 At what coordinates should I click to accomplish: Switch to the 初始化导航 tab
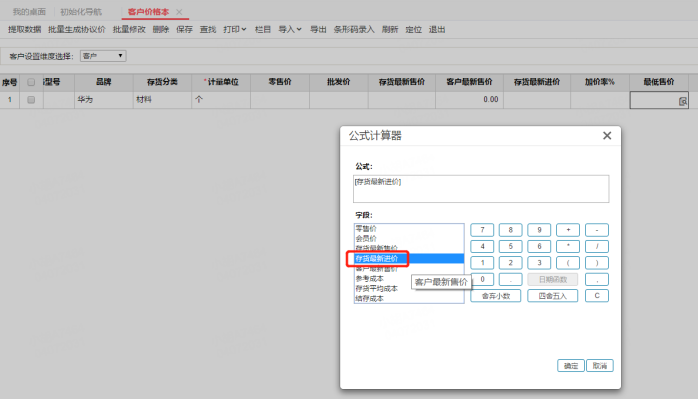pyautogui.click(x=81, y=12)
